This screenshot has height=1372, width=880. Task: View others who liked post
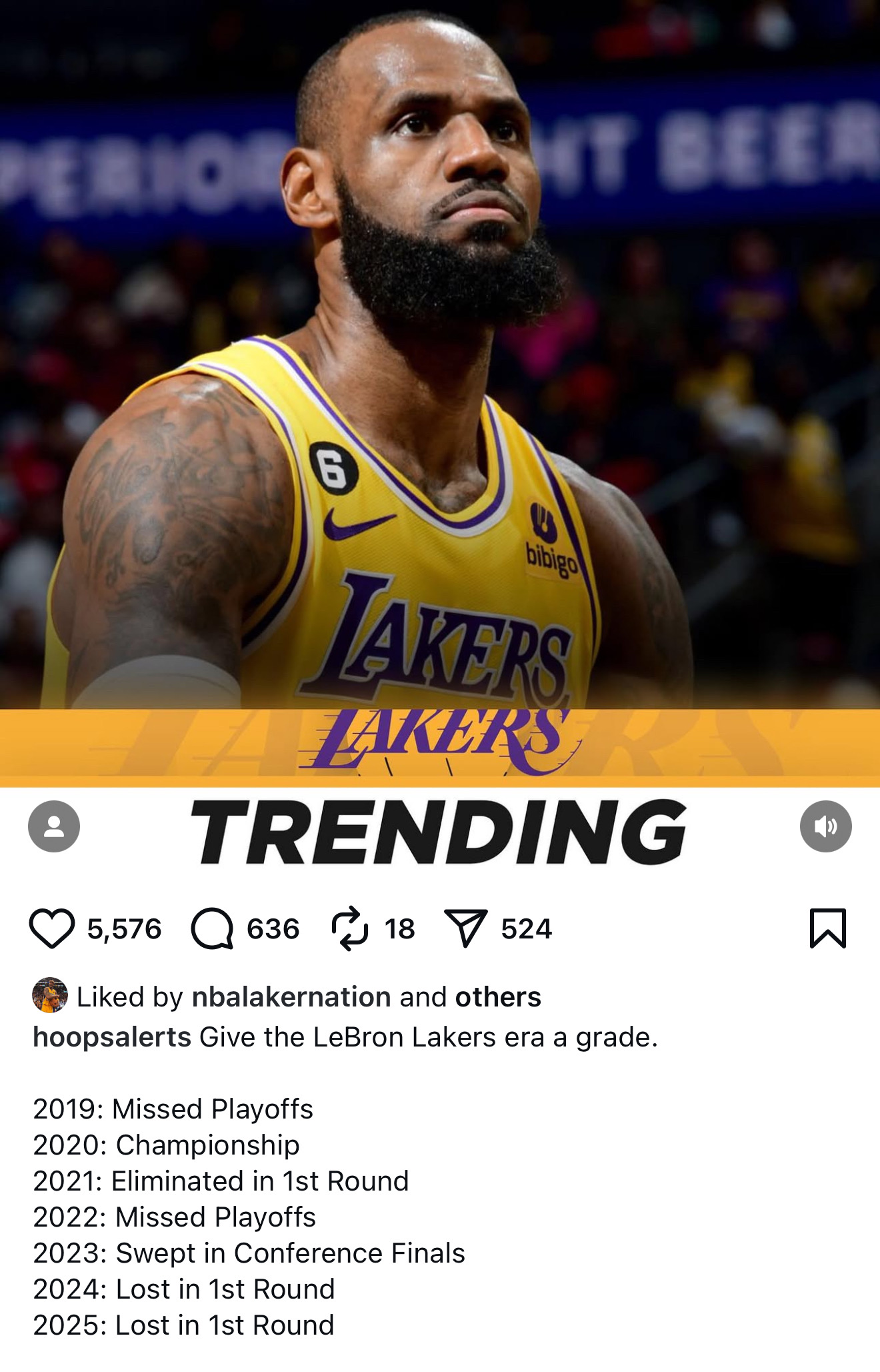tap(498, 996)
